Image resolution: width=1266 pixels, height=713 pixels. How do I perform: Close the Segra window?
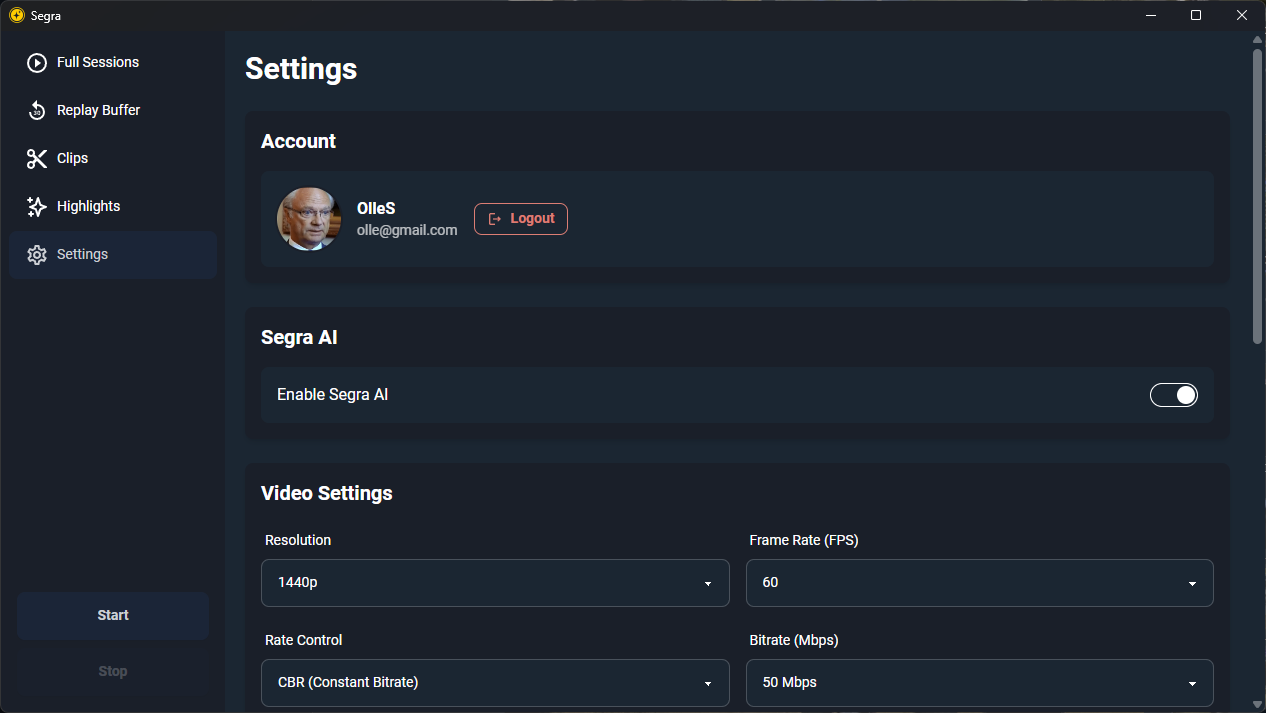1242,15
